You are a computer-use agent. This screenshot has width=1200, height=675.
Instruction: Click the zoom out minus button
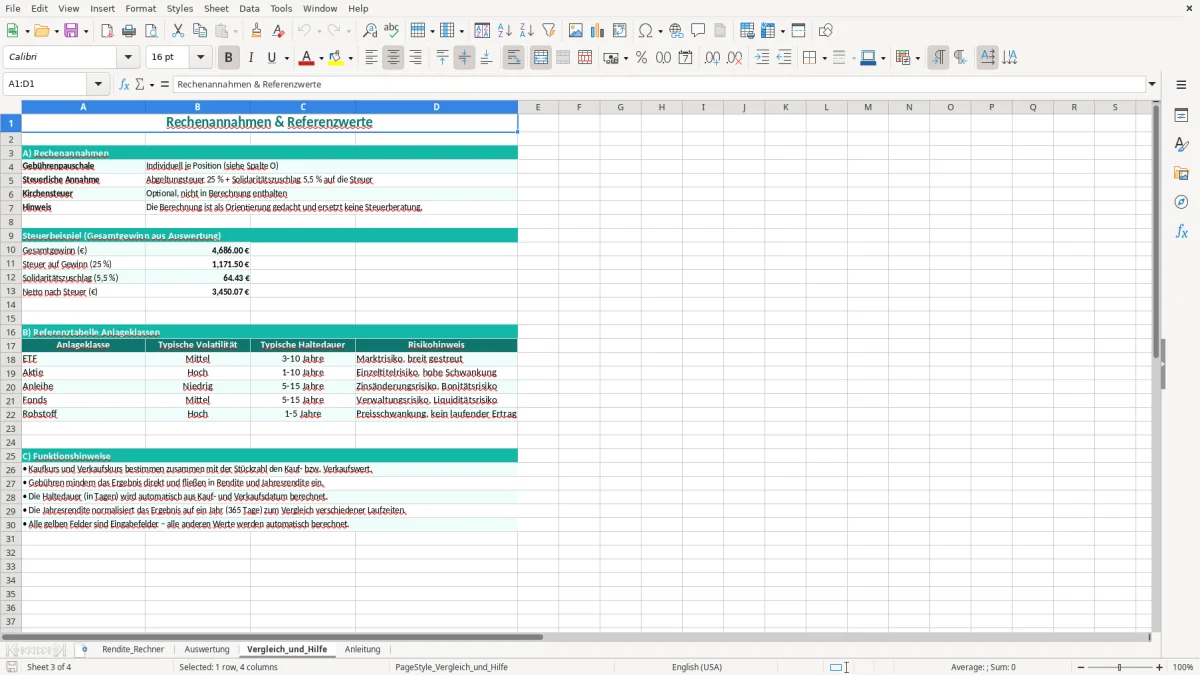click(1079, 667)
